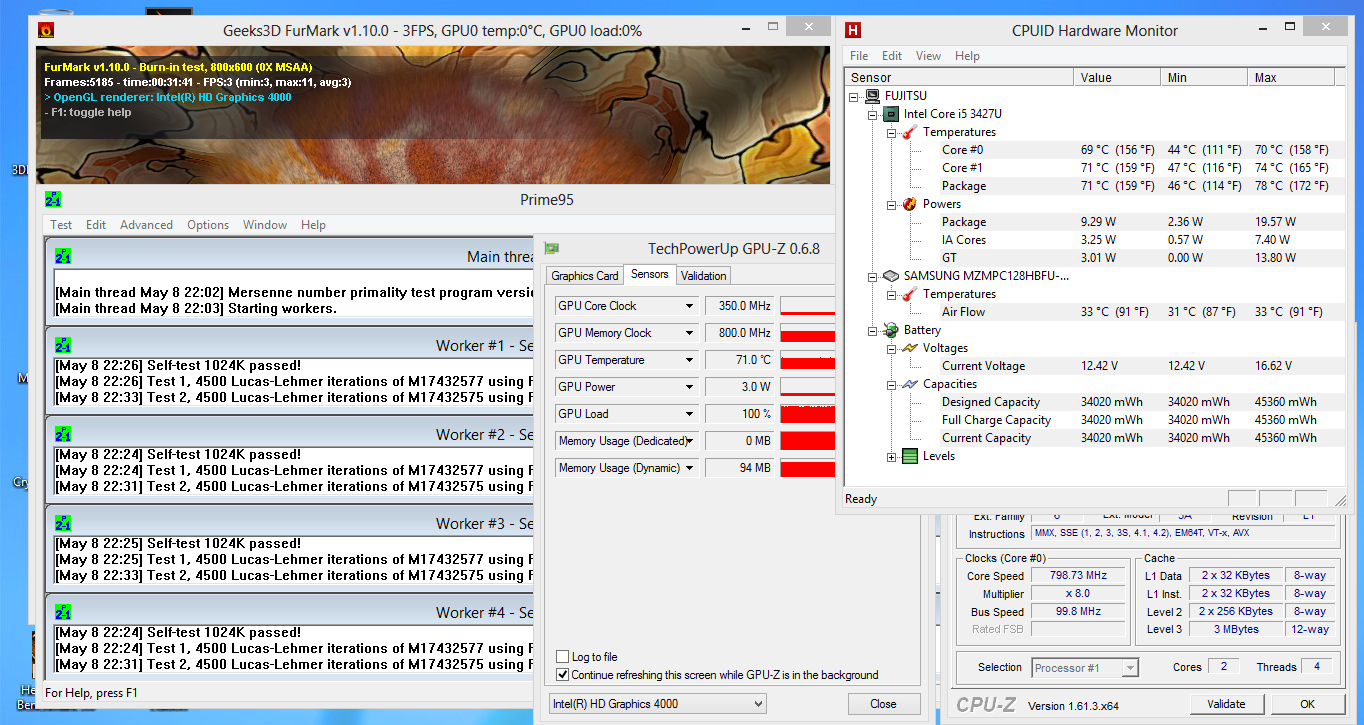Click the Powers flame icon
Image resolution: width=1364 pixels, height=725 pixels.
click(x=910, y=204)
